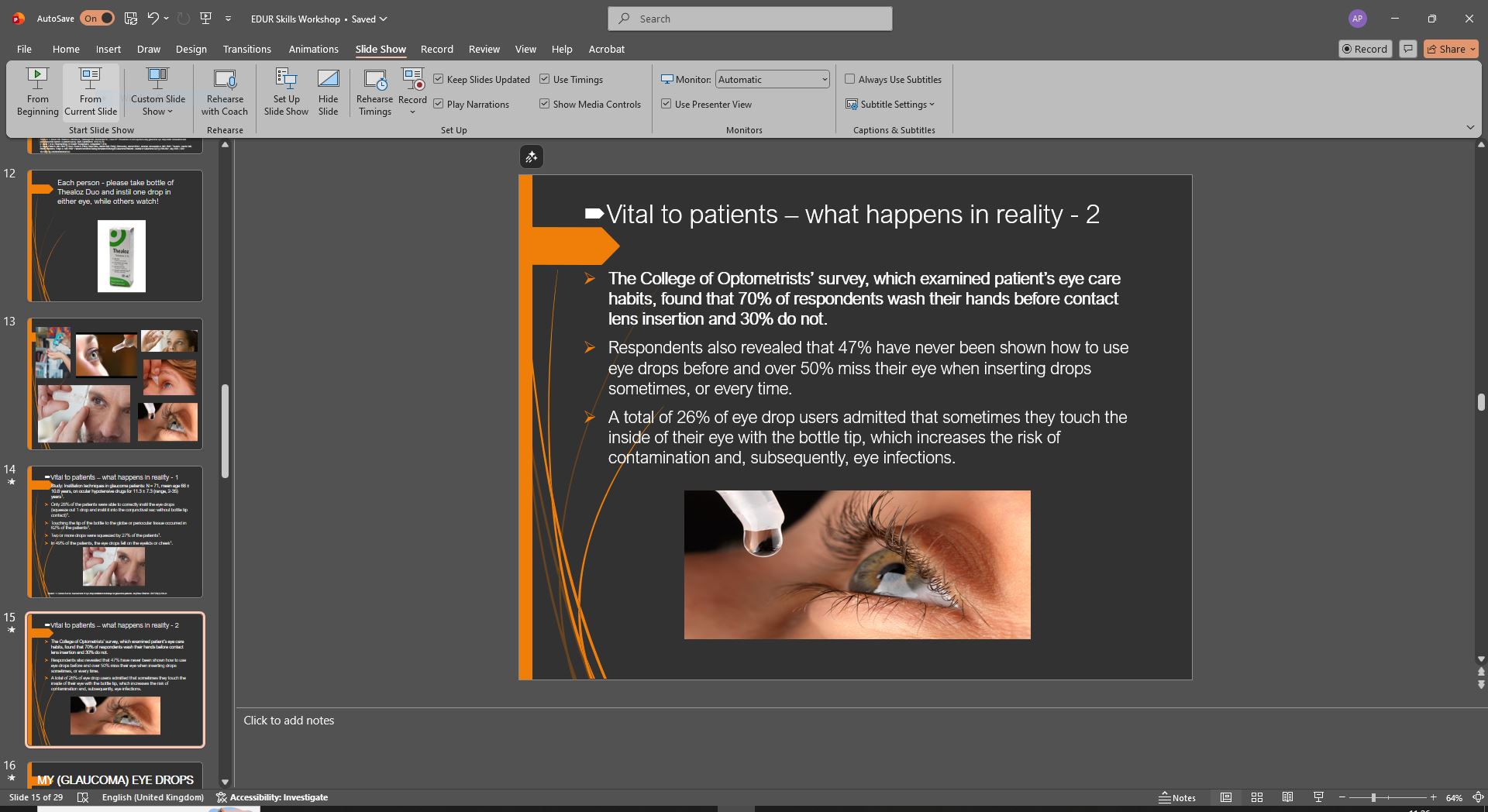The image size is (1488, 812).
Task: Enable Always Use Subtitles
Action: pyautogui.click(x=850, y=79)
